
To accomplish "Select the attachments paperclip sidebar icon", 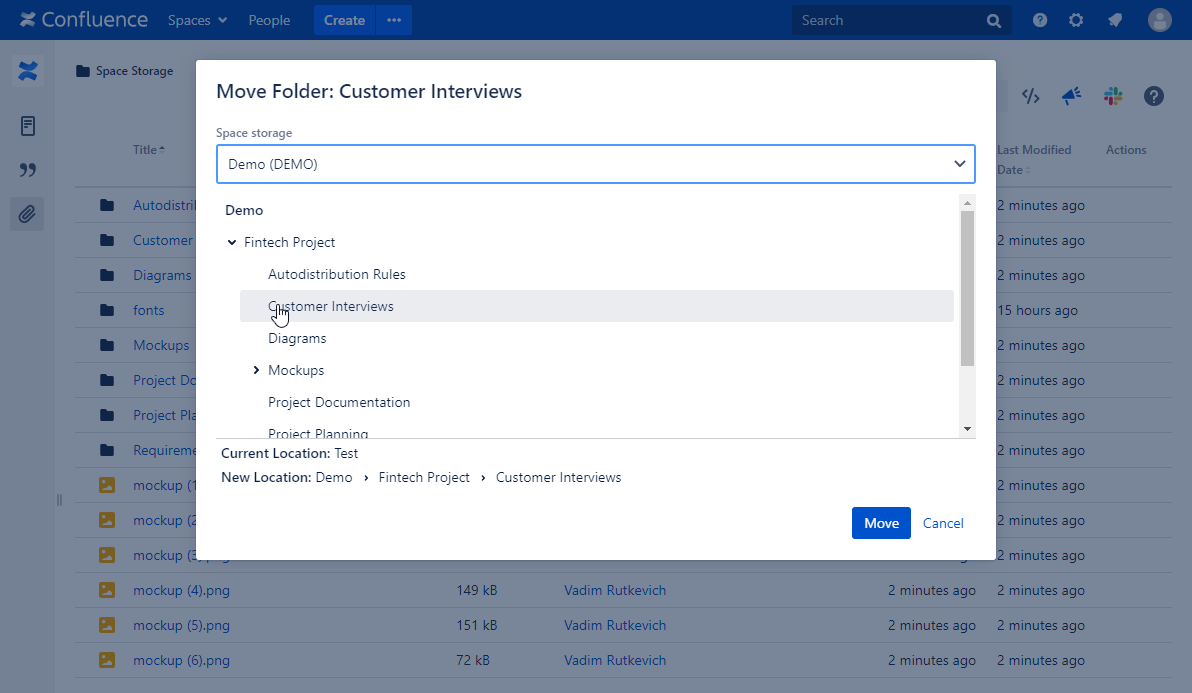I will click(28, 213).
